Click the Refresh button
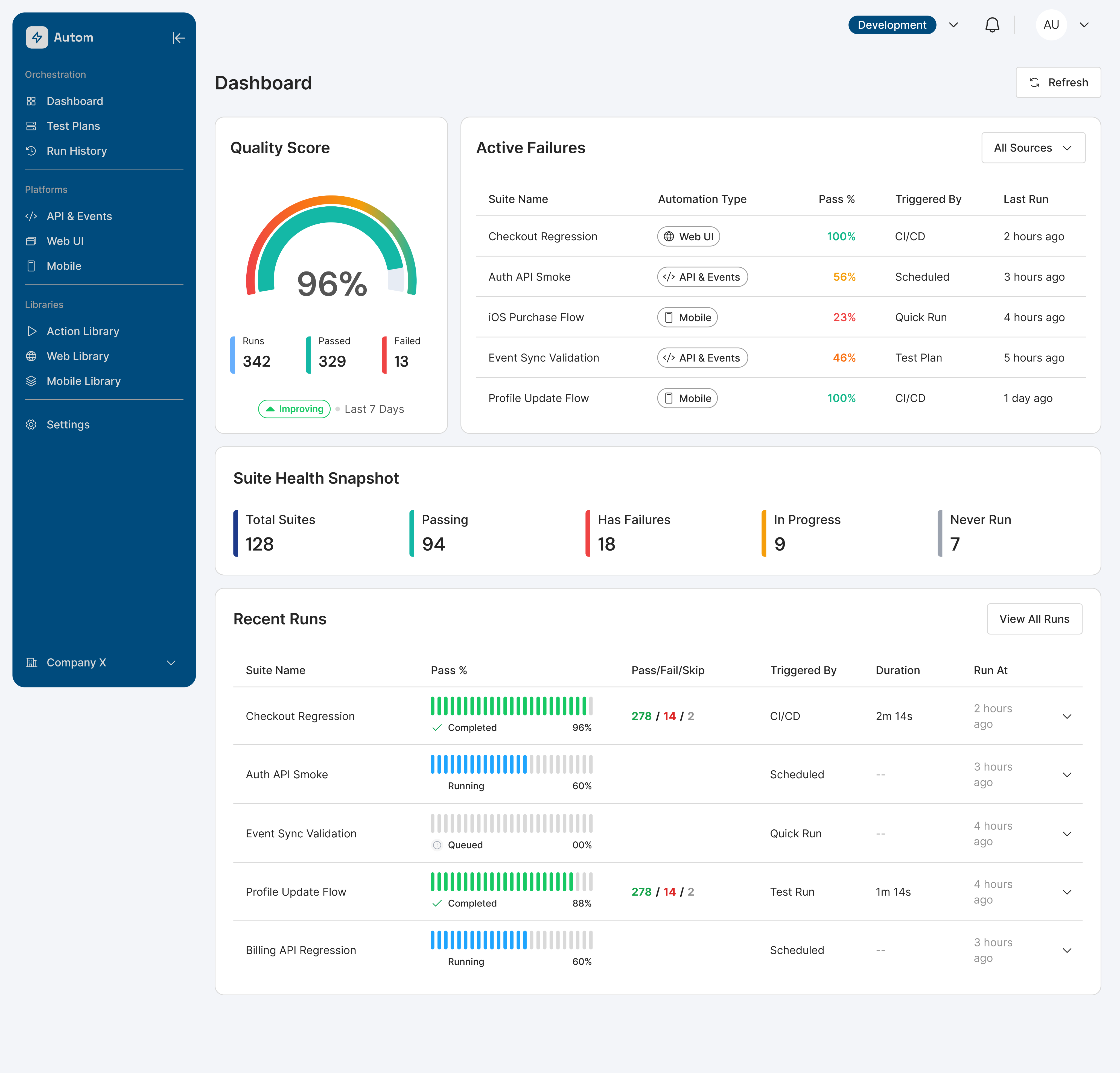 point(1058,82)
